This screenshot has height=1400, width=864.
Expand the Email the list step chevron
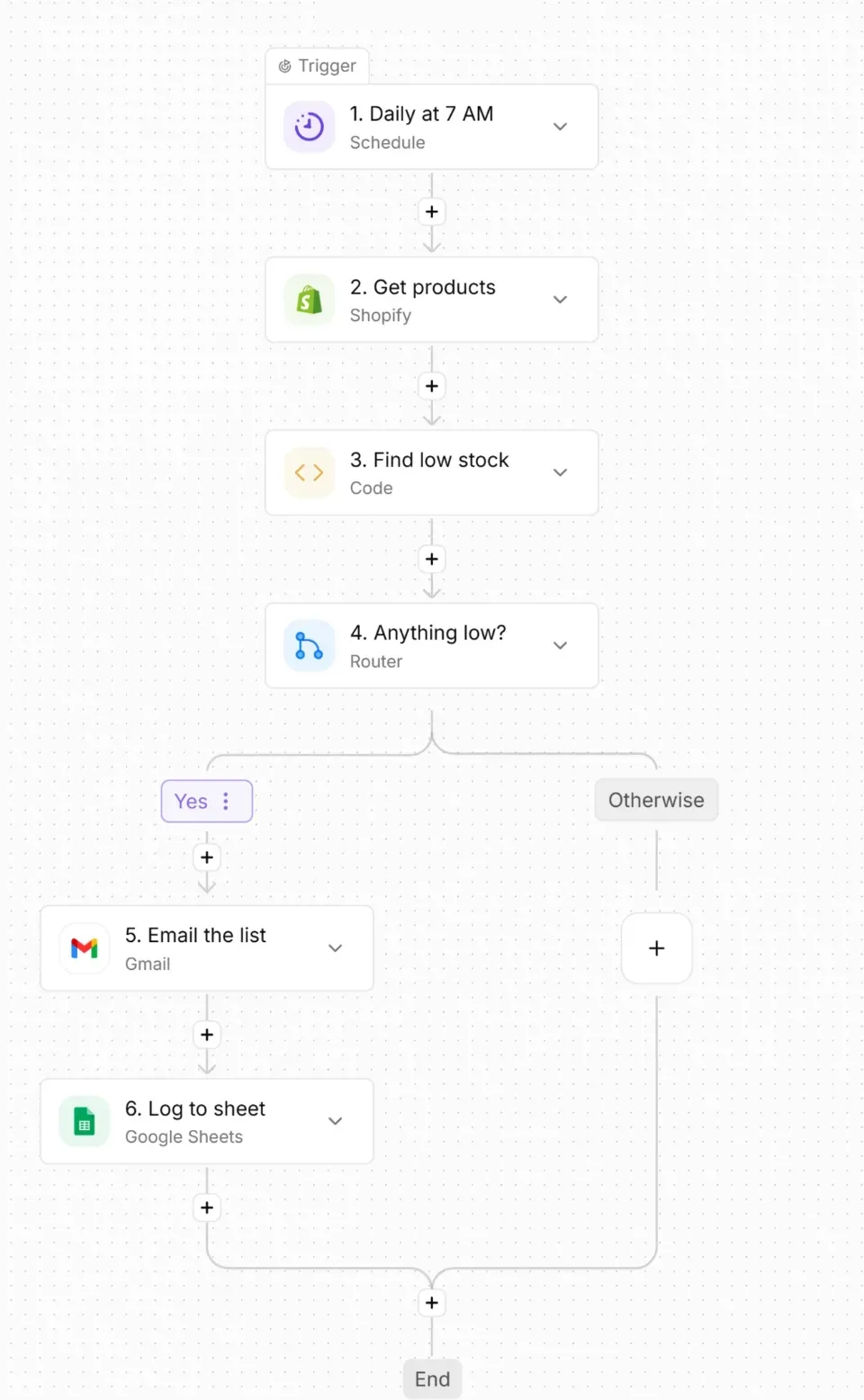pyautogui.click(x=335, y=948)
